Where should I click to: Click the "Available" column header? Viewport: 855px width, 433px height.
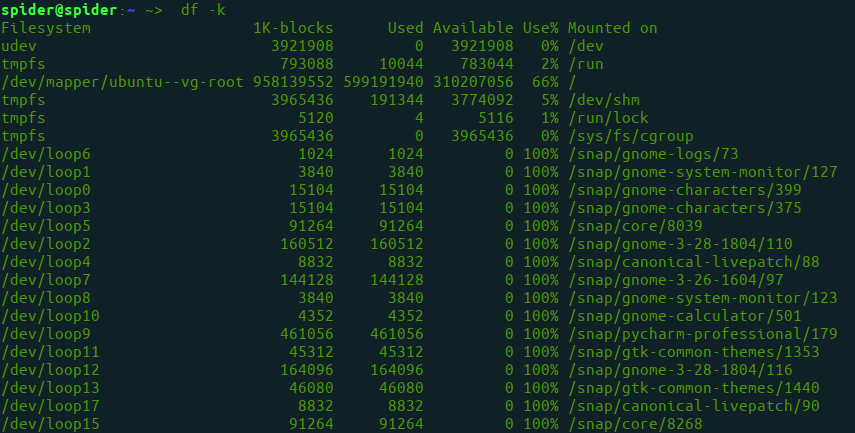473,28
